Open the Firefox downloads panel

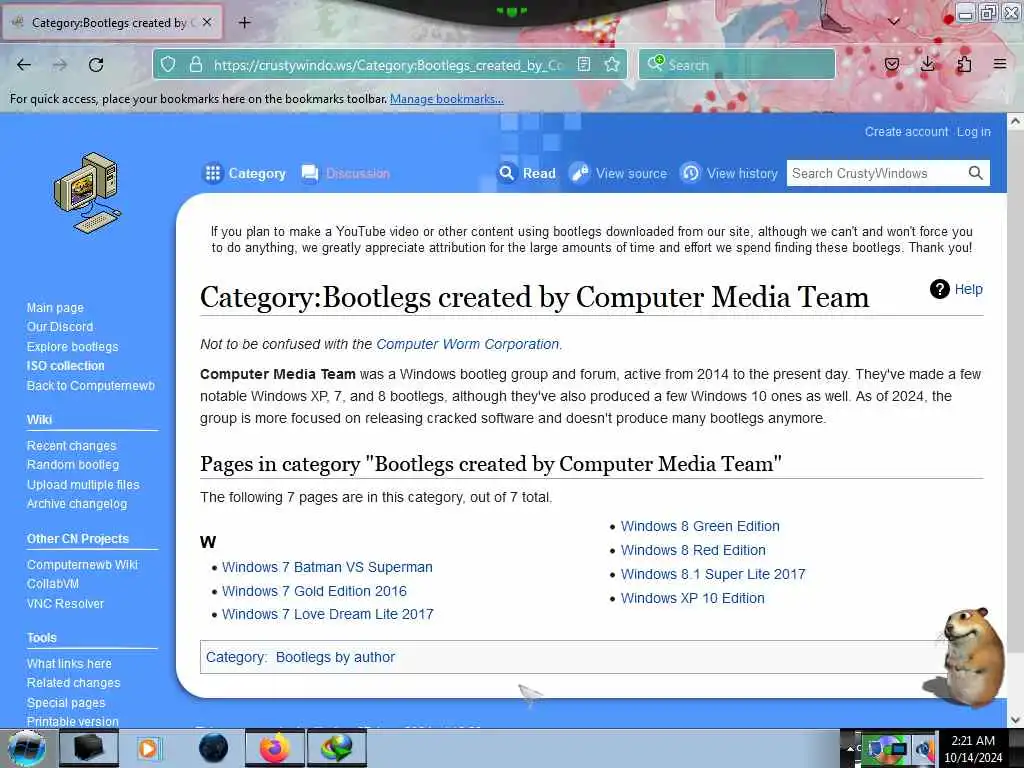pos(928,64)
